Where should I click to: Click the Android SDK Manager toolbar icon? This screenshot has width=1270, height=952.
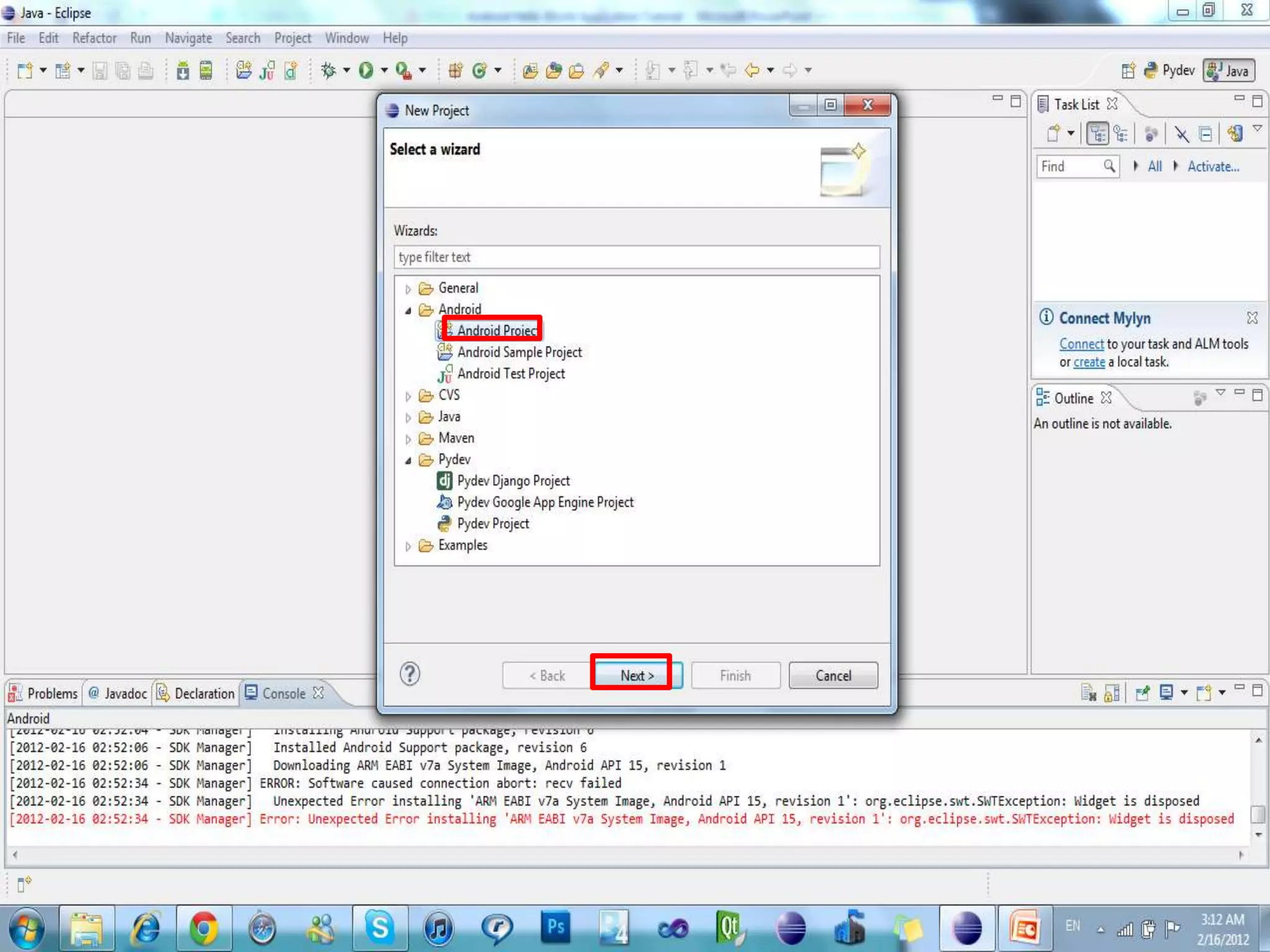pos(183,71)
